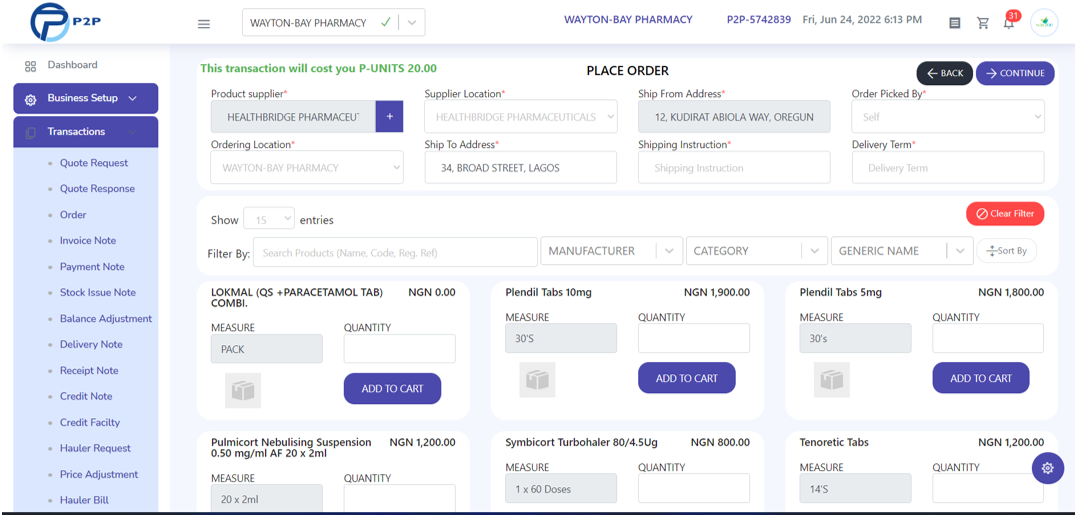Open the shopping cart icon
This screenshot has height=518, width=1085.
983,23
